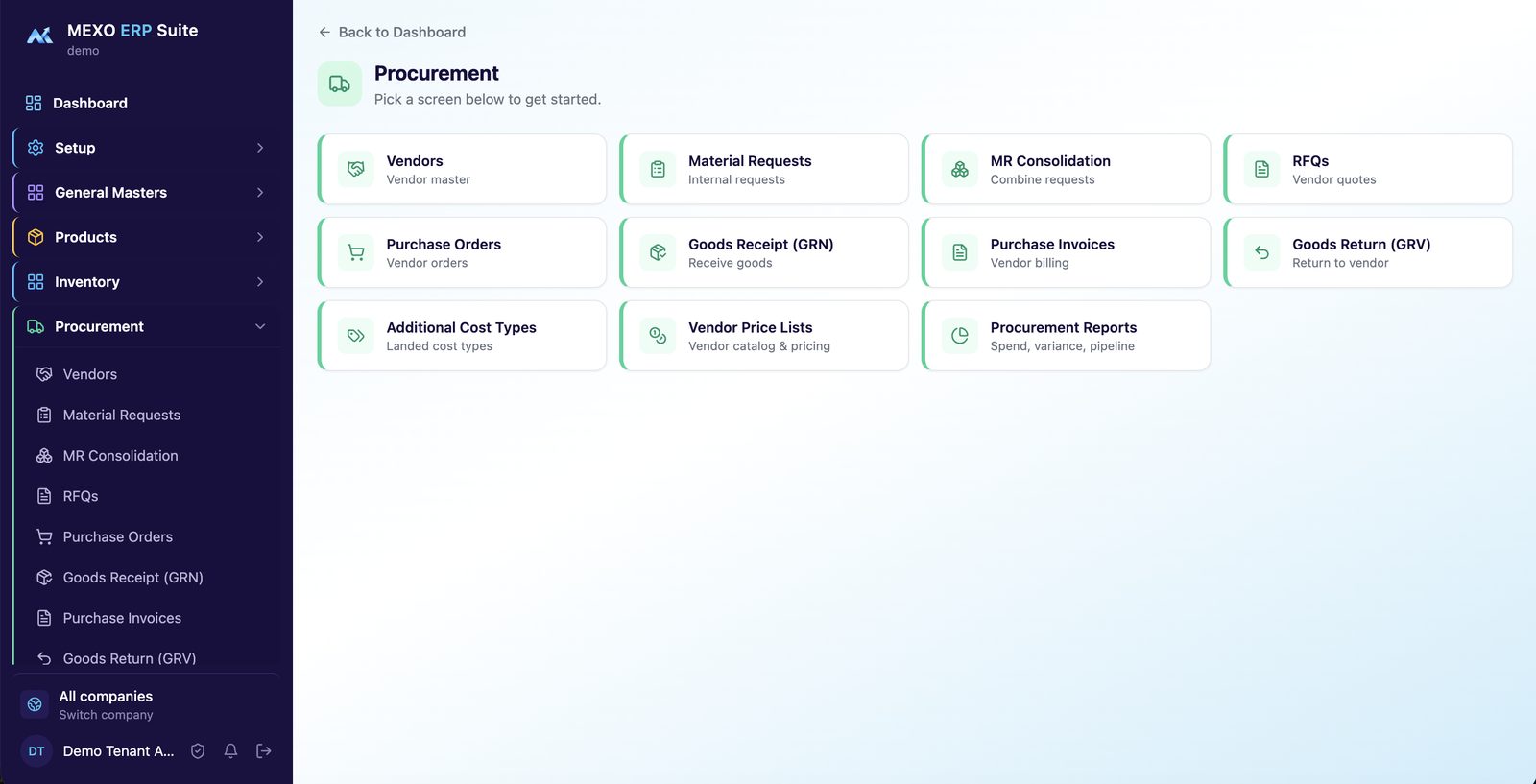Click the MEXO ERP Suite logo icon

point(39,36)
